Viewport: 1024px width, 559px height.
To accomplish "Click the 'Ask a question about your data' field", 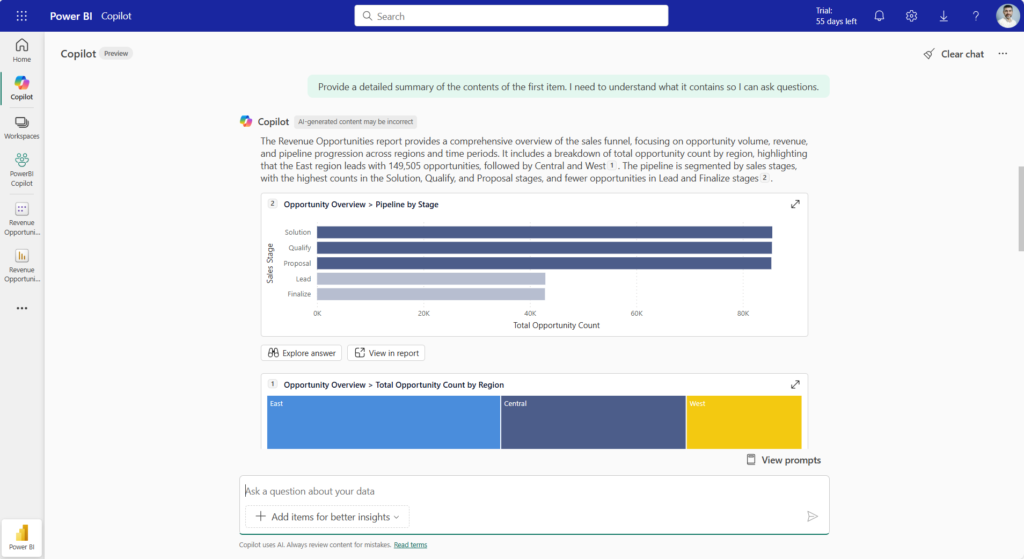I will click(x=520, y=491).
